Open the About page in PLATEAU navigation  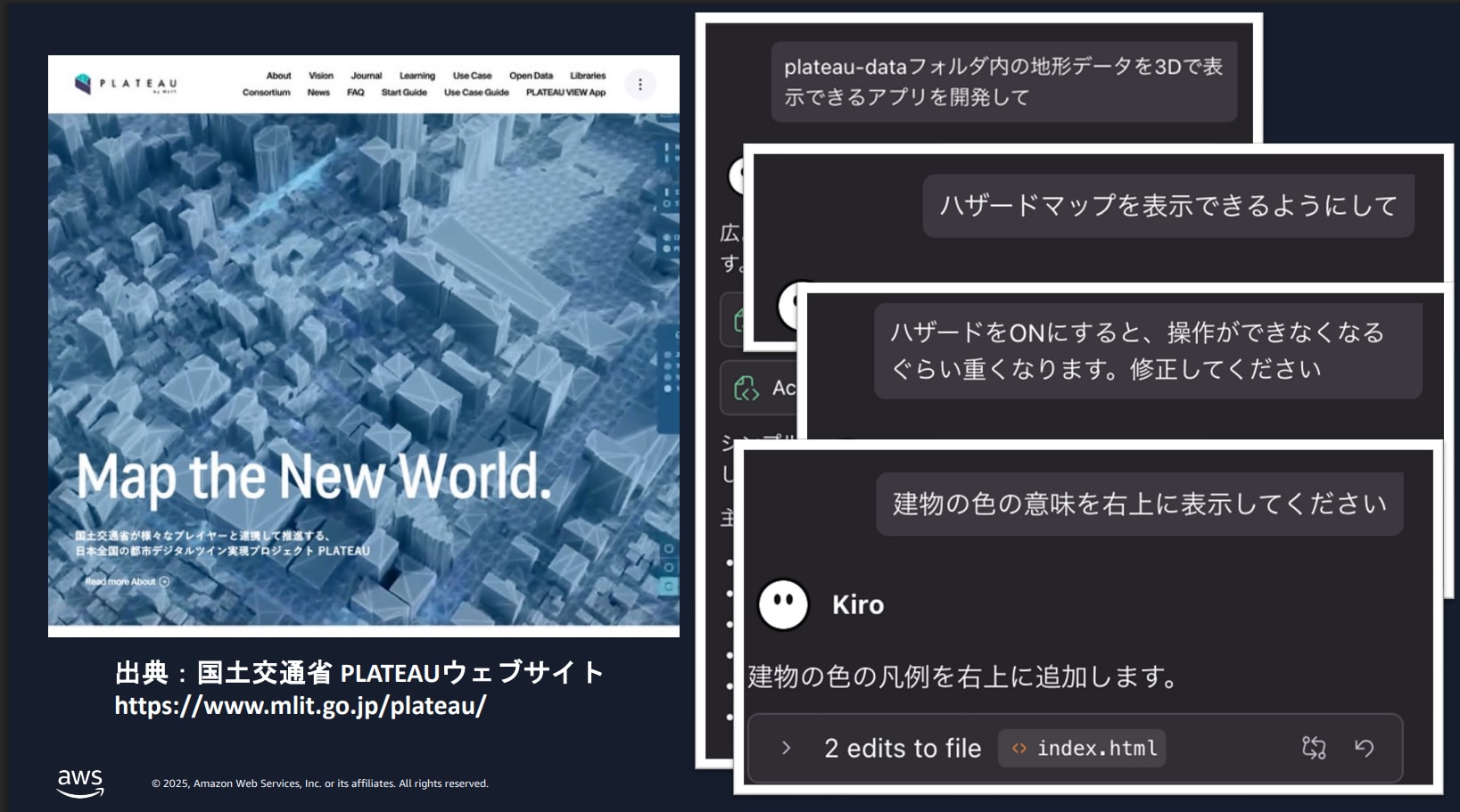278,76
